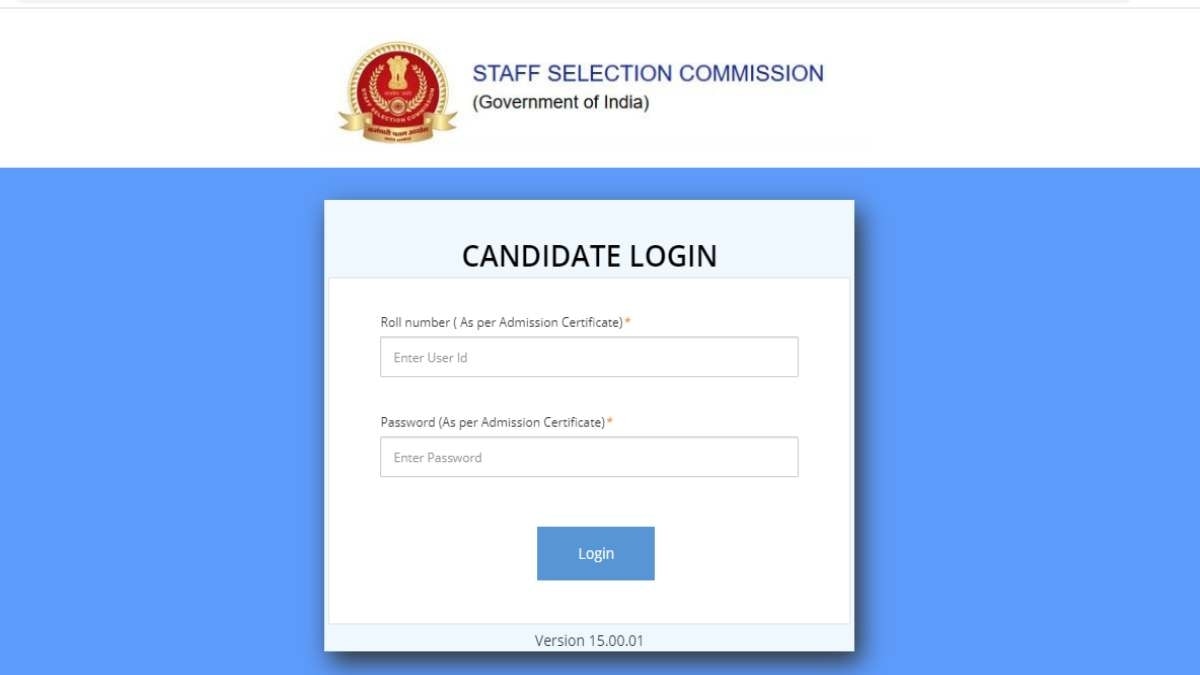Click the Roll number field label
1200x675 pixels.
coord(501,322)
